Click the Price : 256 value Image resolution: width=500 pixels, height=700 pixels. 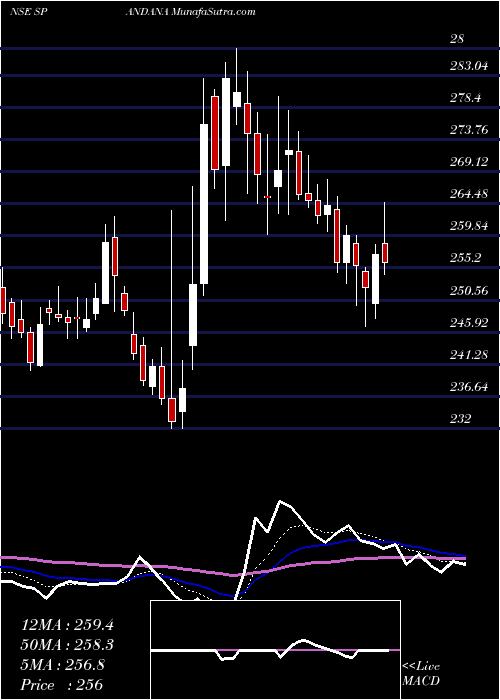(x=62, y=685)
